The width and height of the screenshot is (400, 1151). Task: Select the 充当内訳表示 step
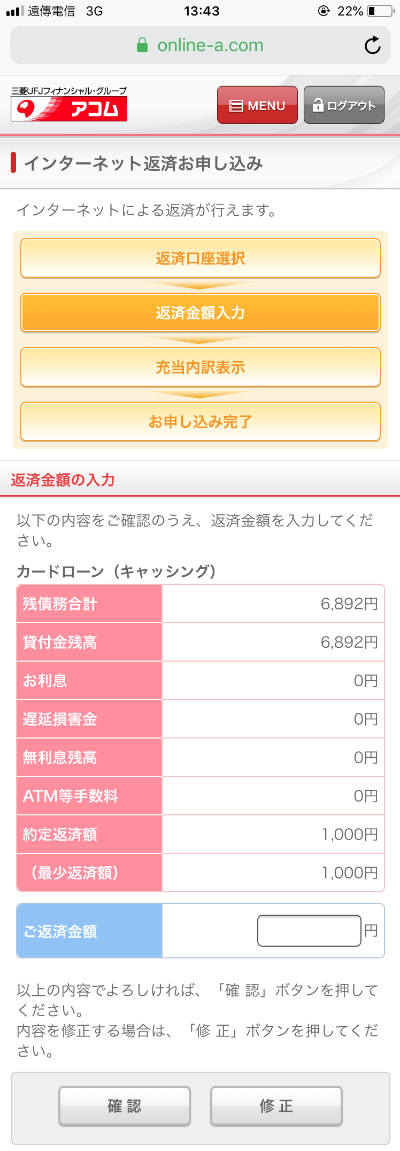pyautogui.click(x=200, y=367)
